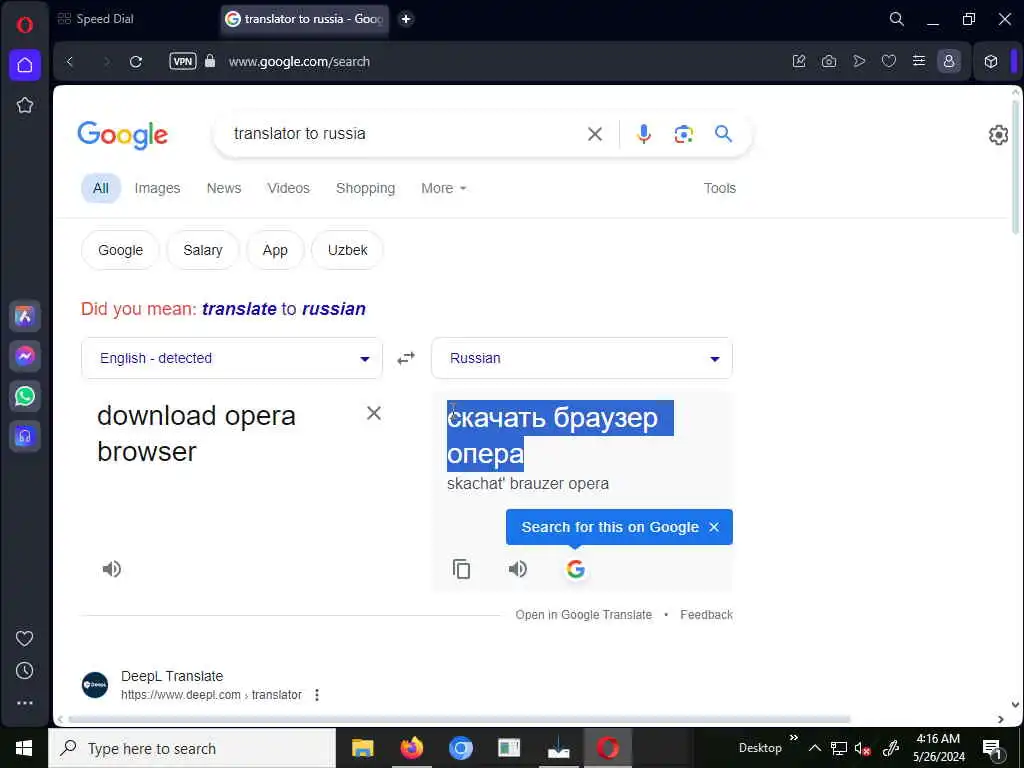Listen to the English source text
Viewport: 1024px width, 768px height.
(112, 569)
